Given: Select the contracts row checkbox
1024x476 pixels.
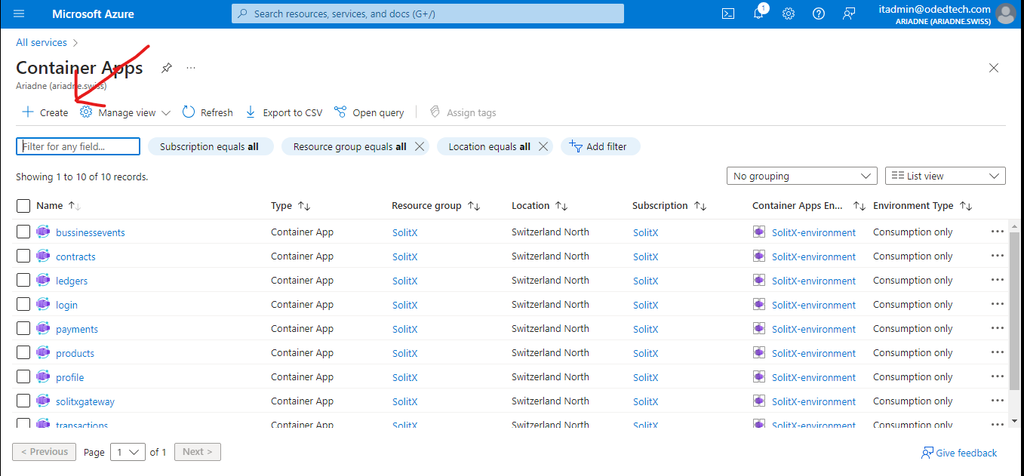Looking at the screenshot, I should (24, 256).
